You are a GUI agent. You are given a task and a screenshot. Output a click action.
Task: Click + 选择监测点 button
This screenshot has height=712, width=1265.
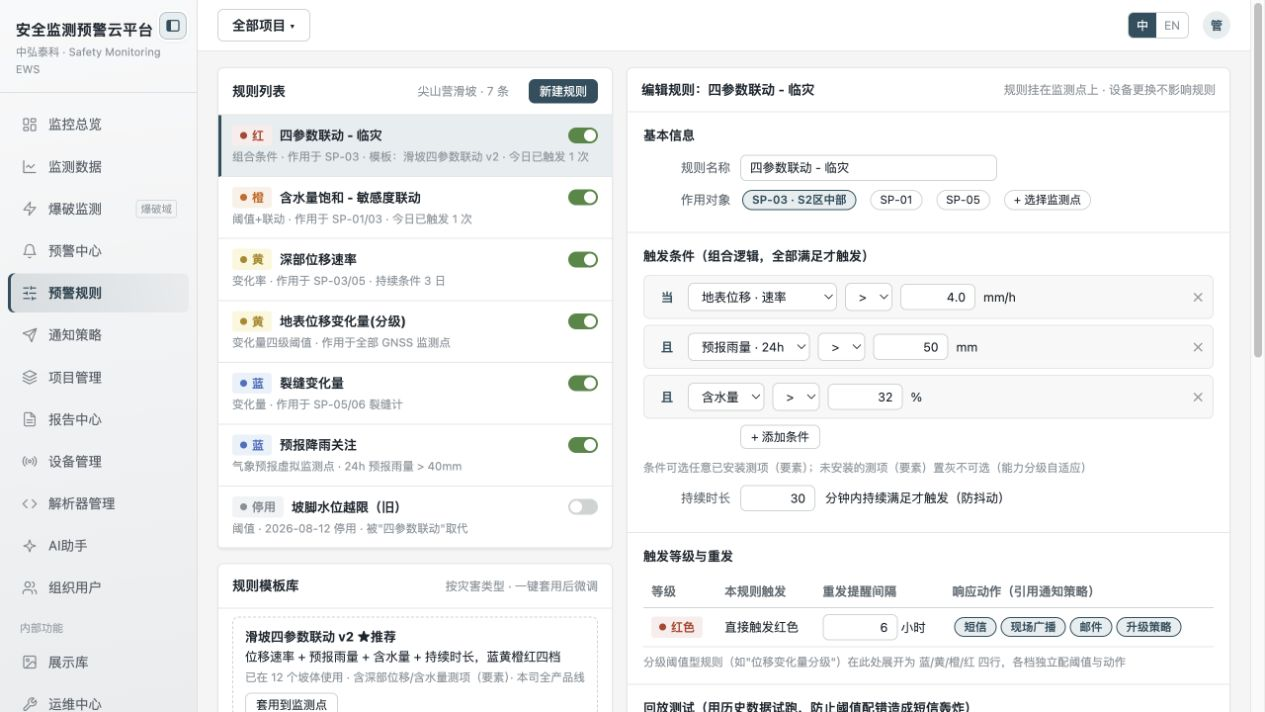1047,200
